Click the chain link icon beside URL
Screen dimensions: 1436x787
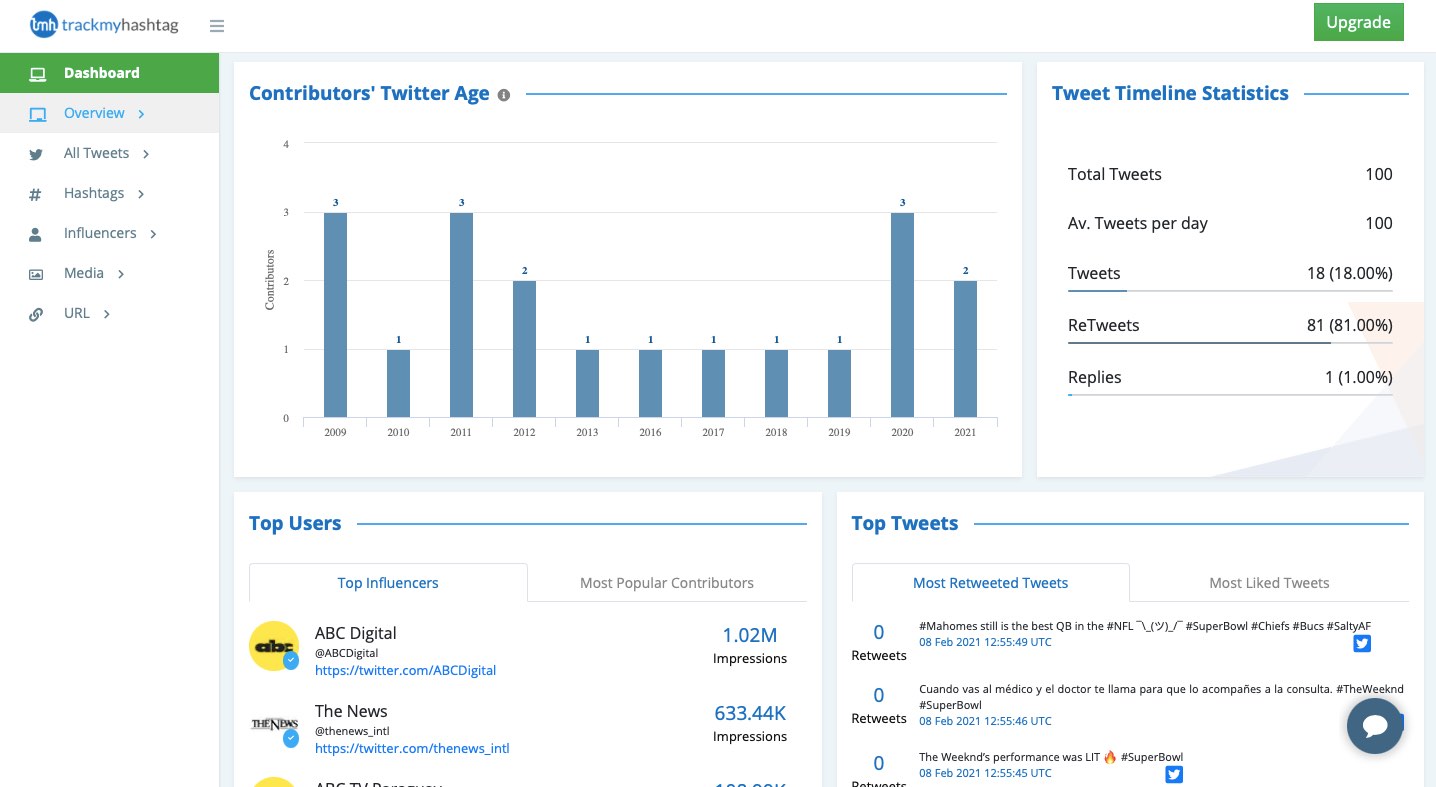pos(36,314)
